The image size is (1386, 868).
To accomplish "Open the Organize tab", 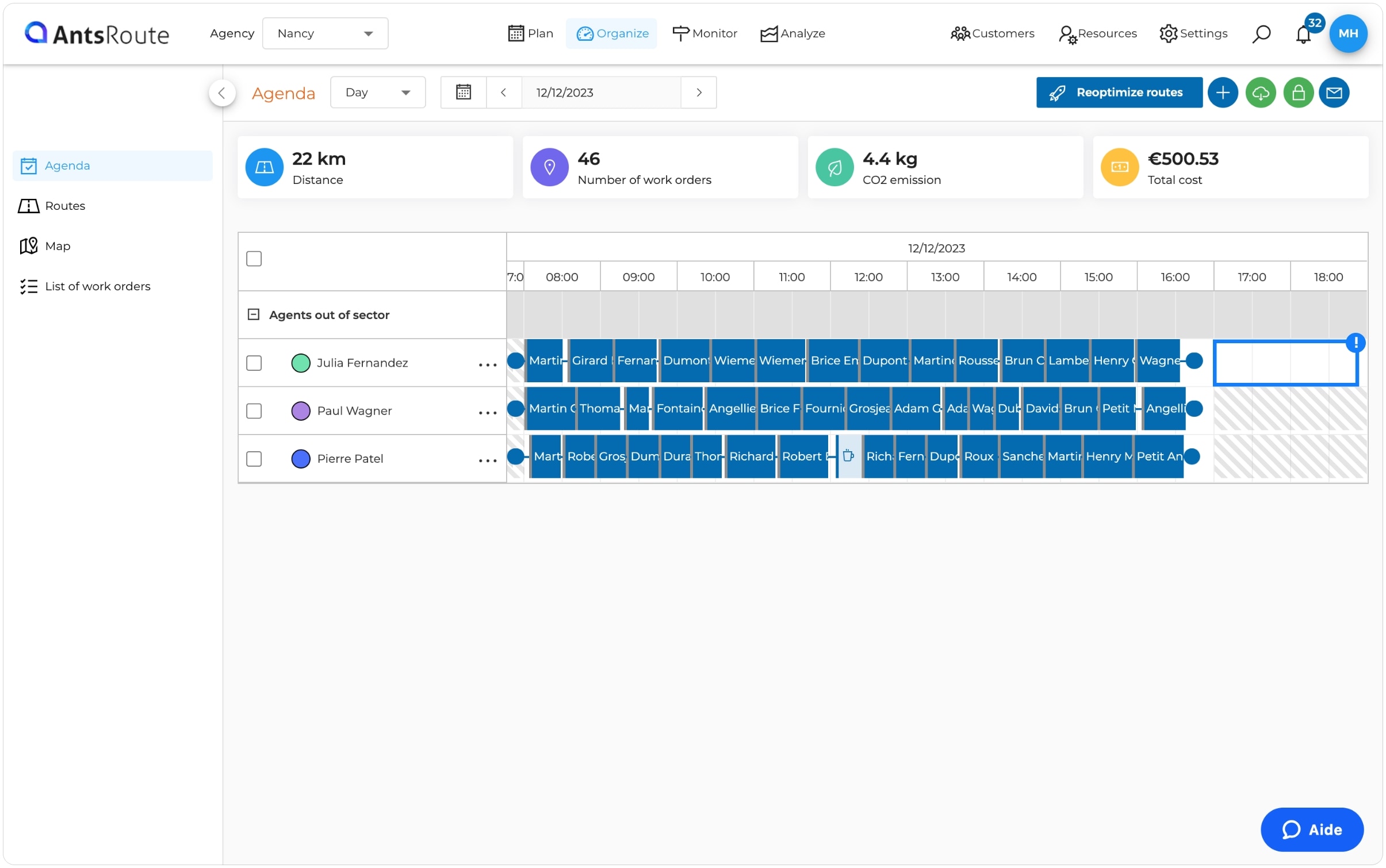I will pyautogui.click(x=612, y=33).
